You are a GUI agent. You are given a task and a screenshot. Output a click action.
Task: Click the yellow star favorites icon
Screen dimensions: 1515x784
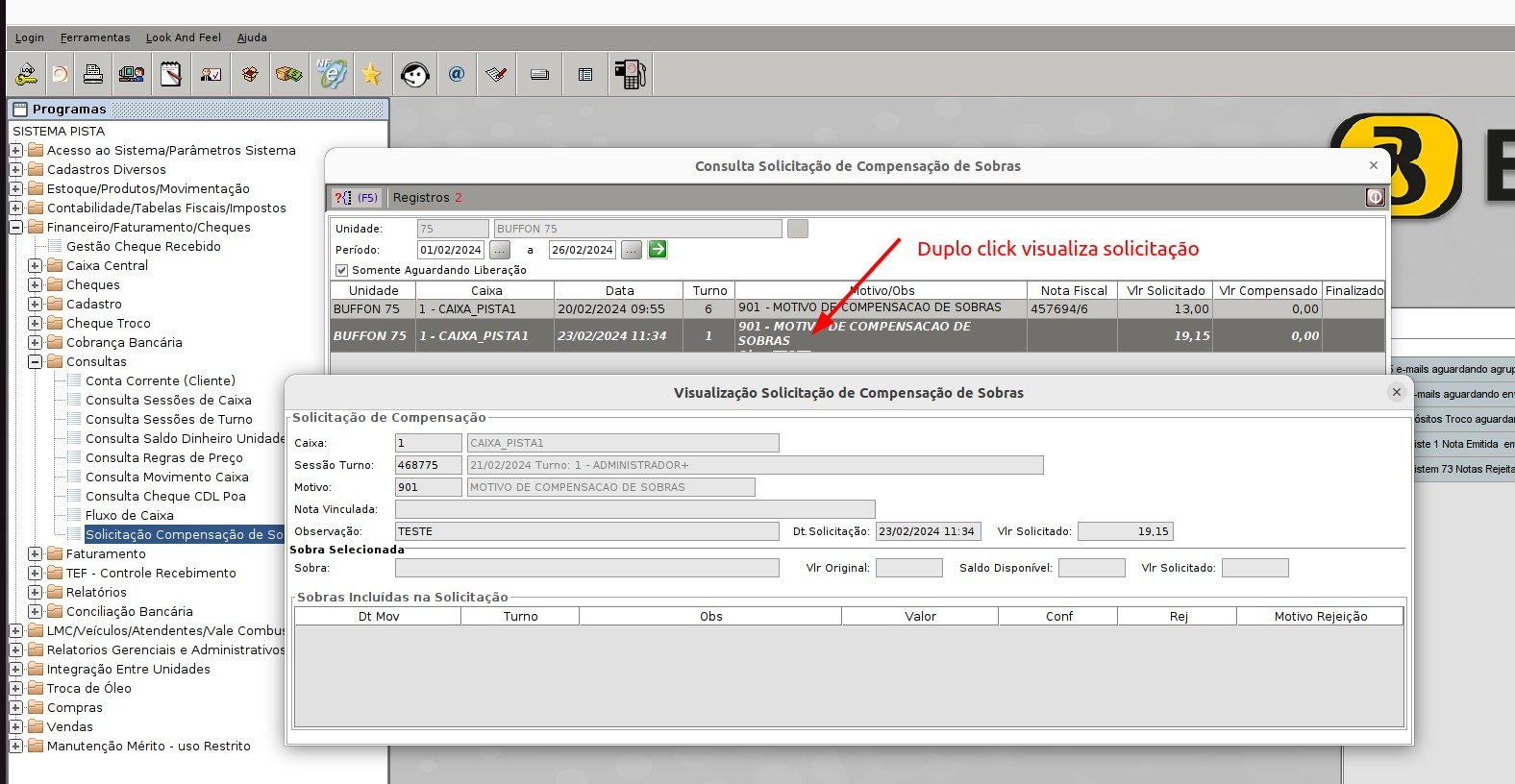[x=371, y=74]
